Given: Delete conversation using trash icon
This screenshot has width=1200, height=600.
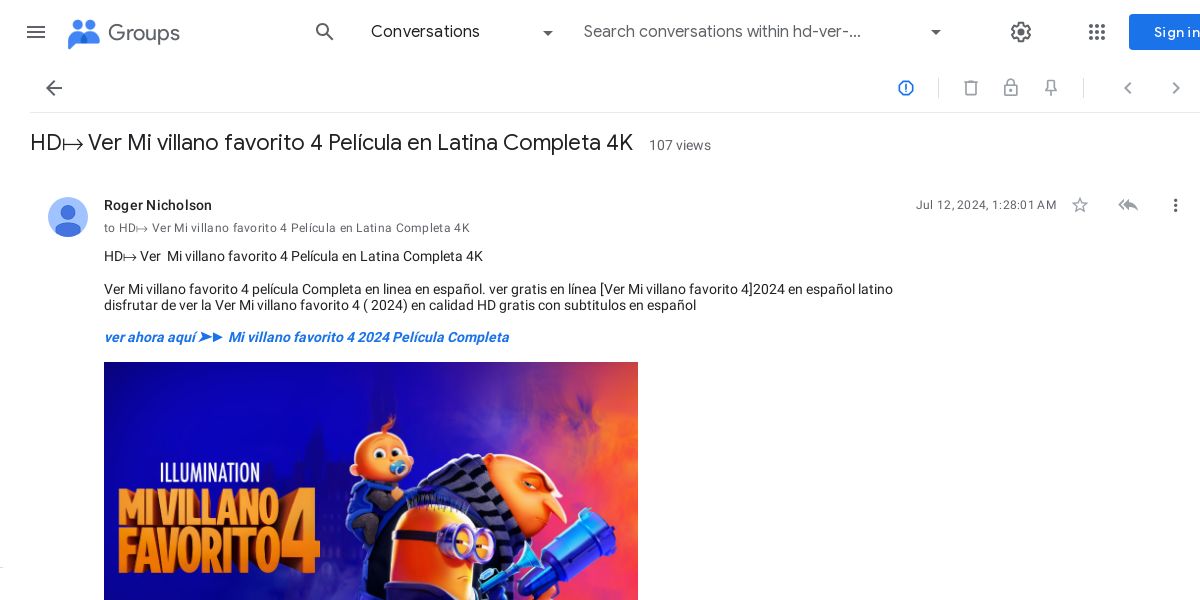Looking at the screenshot, I should tap(971, 88).
